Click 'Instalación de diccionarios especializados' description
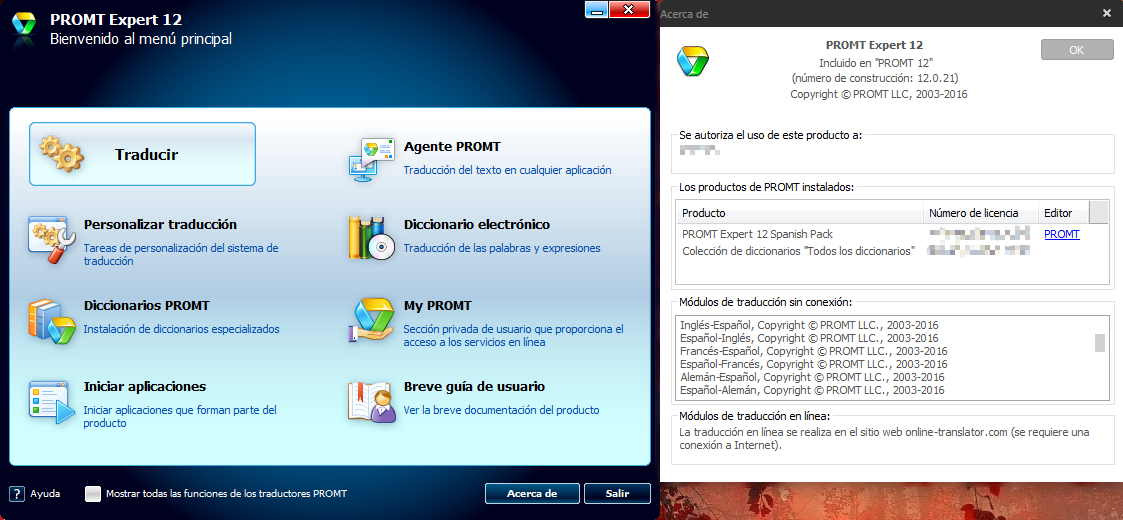1123x520 pixels. 182,329
